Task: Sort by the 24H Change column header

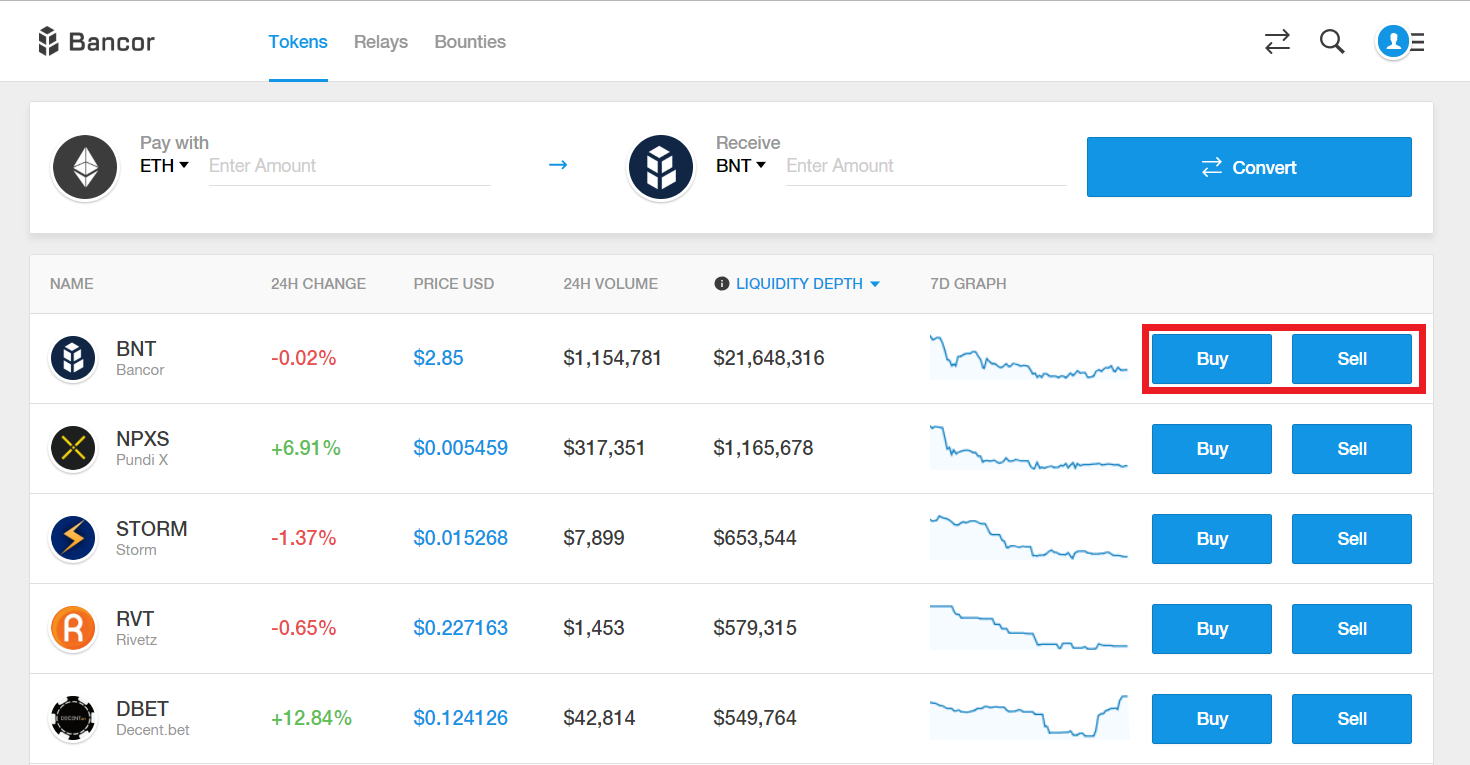Action: (x=318, y=284)
